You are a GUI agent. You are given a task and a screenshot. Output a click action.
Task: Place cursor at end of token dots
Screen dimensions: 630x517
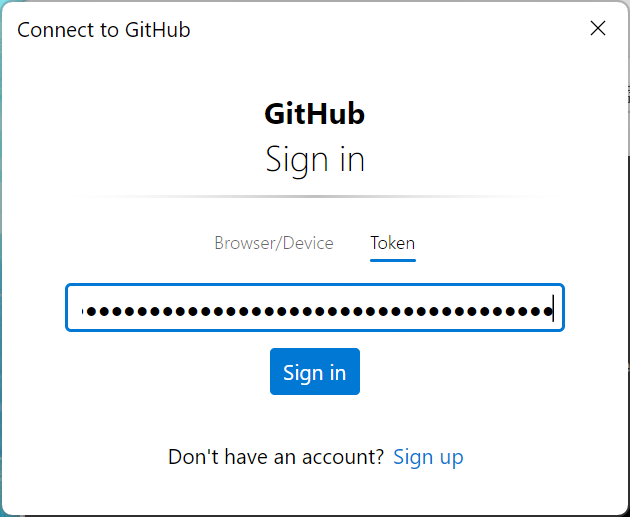click(552, 310)
